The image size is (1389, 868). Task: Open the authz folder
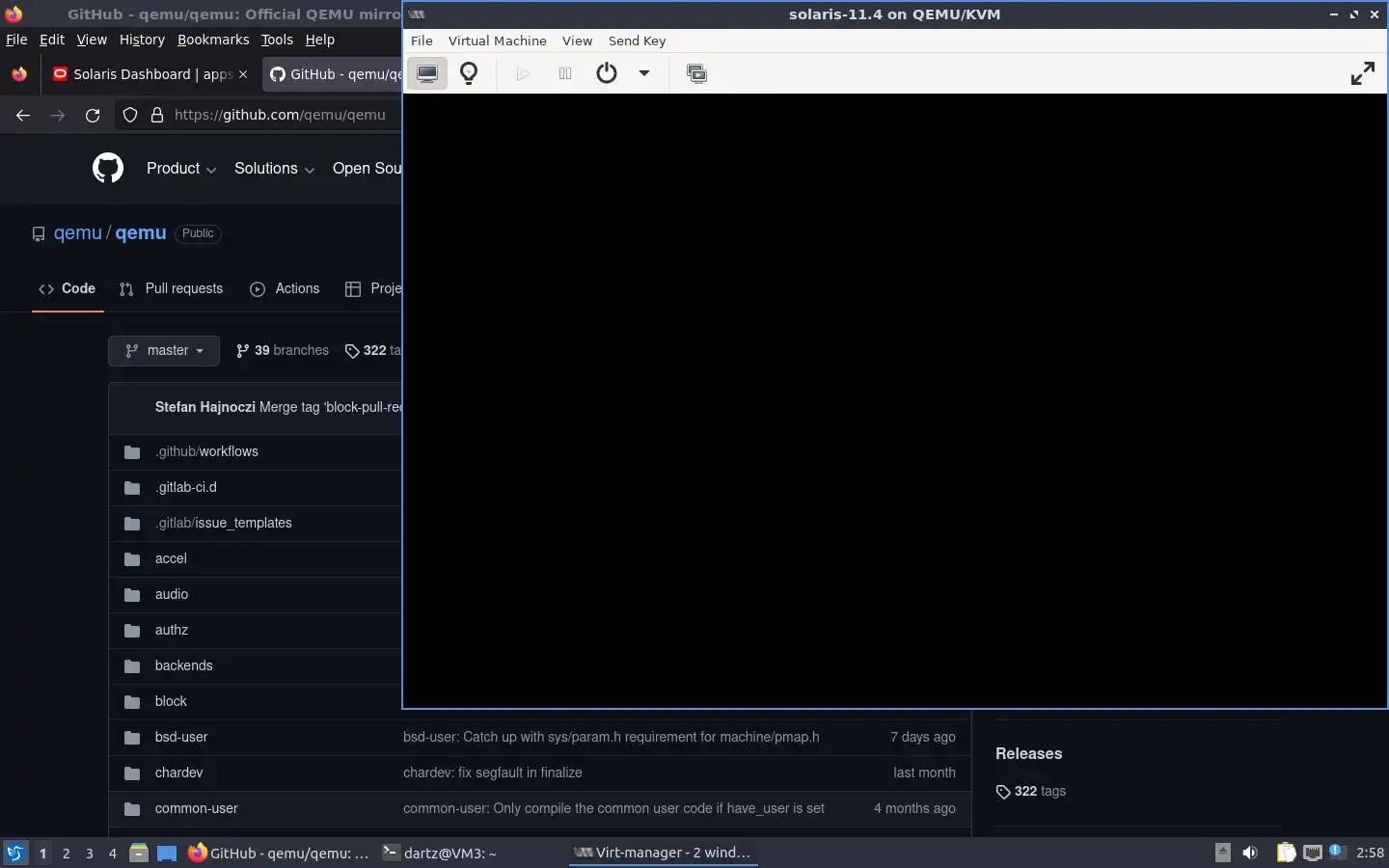tap(172, 630)
